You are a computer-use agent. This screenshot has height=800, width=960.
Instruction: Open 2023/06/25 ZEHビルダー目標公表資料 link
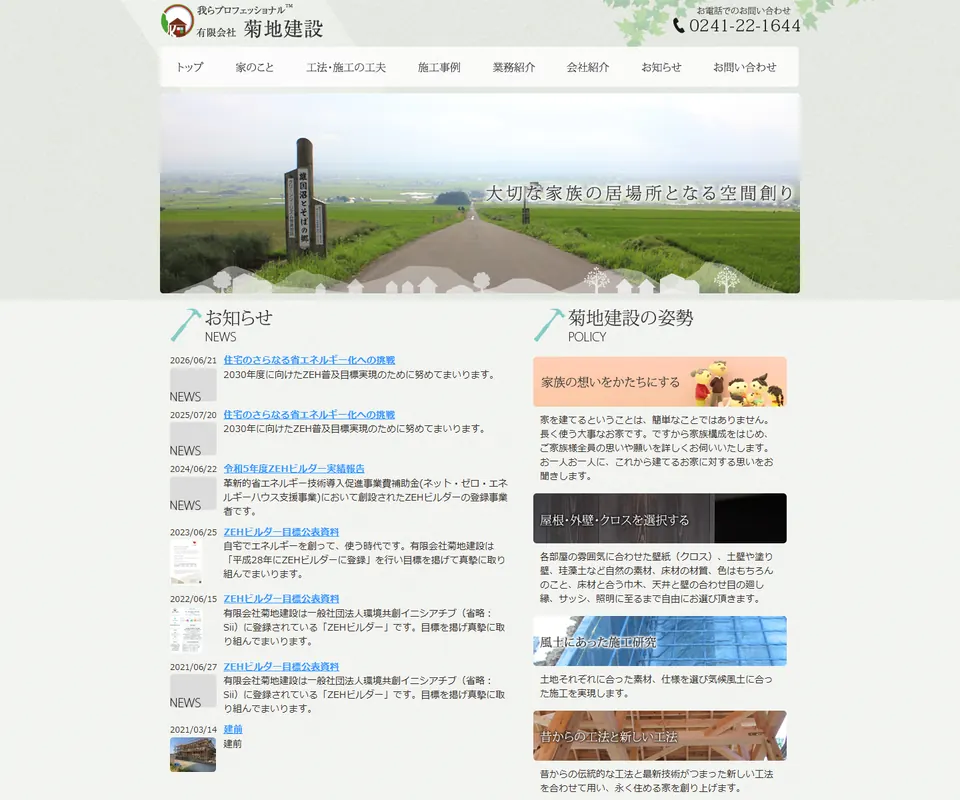coord(281,532)
